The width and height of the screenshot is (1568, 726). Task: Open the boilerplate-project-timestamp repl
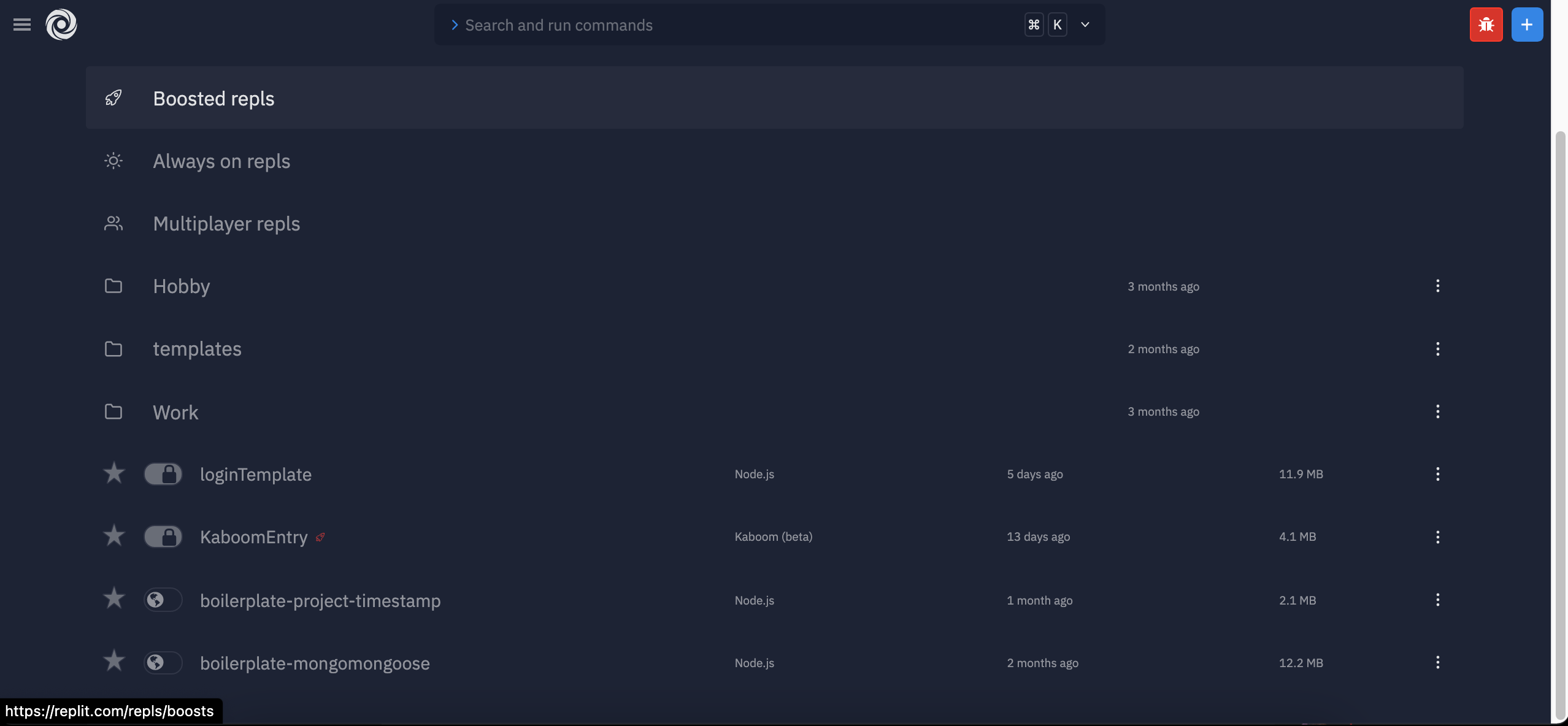[320, 600]
